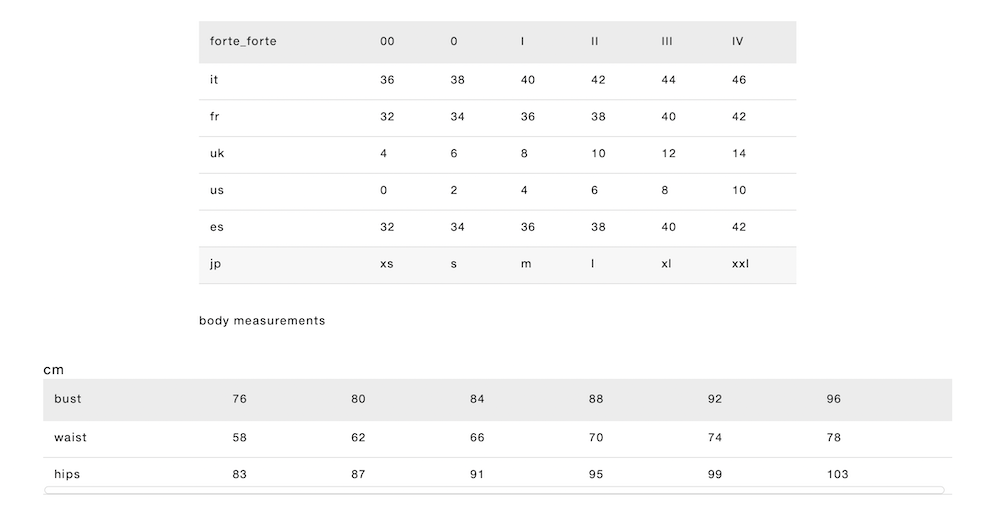Click the horizontal scrollbar below the hips row
The height and width of the screenshot is (514, 1000).
click(x=494, y=490)
